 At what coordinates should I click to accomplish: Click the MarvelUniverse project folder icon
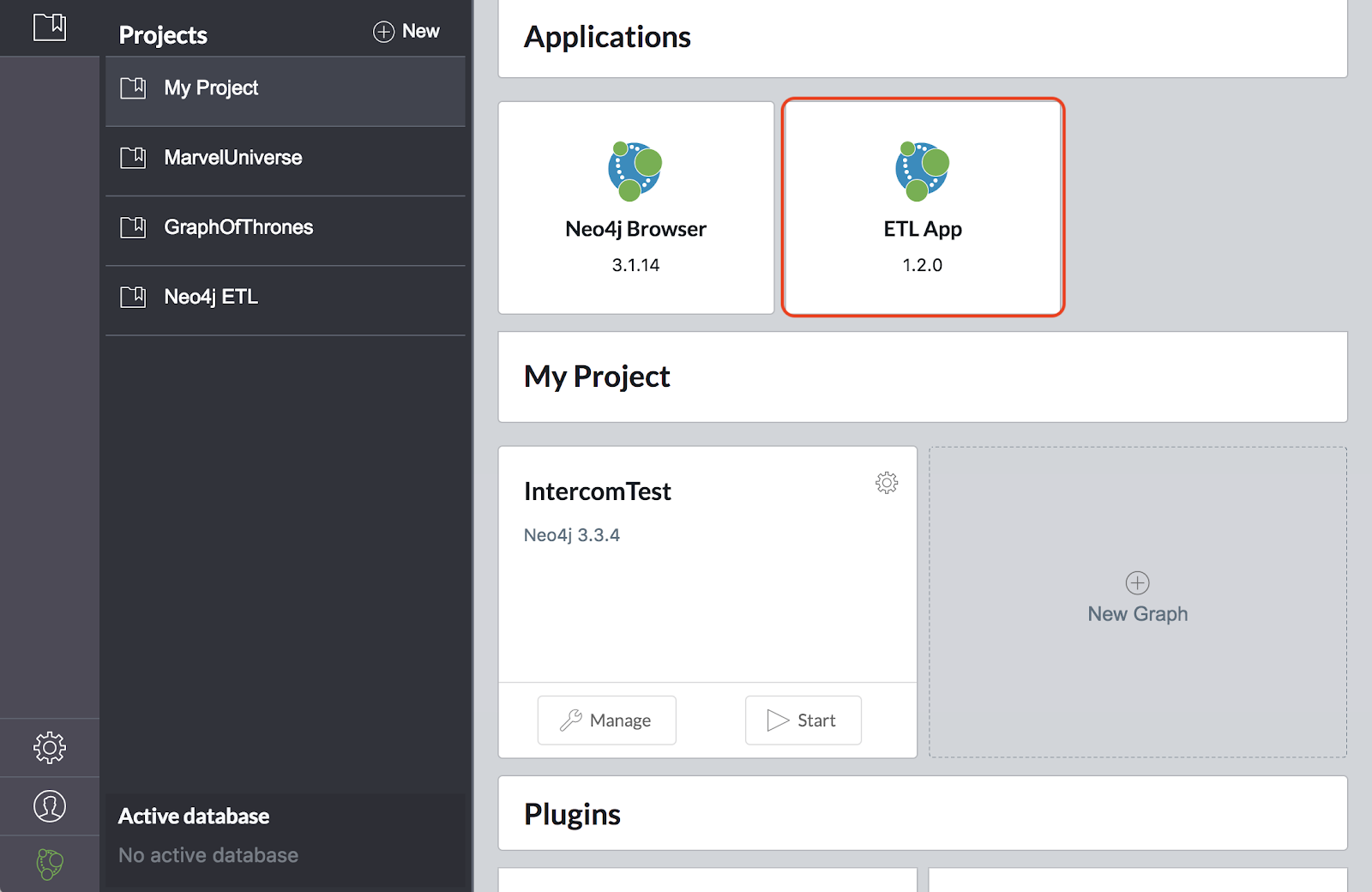pos(133,157)
